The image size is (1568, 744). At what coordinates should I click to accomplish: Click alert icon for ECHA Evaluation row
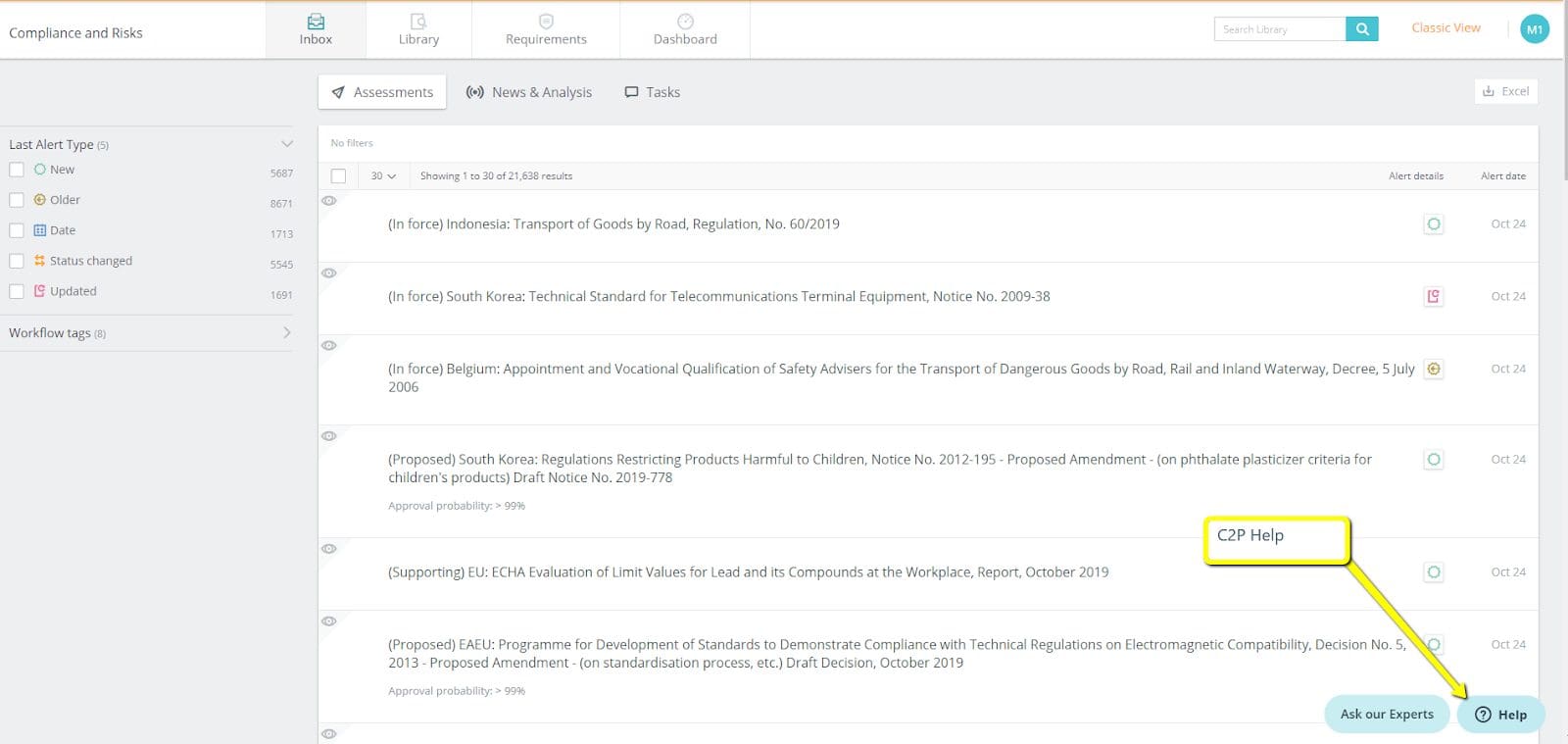point(1433,572)
